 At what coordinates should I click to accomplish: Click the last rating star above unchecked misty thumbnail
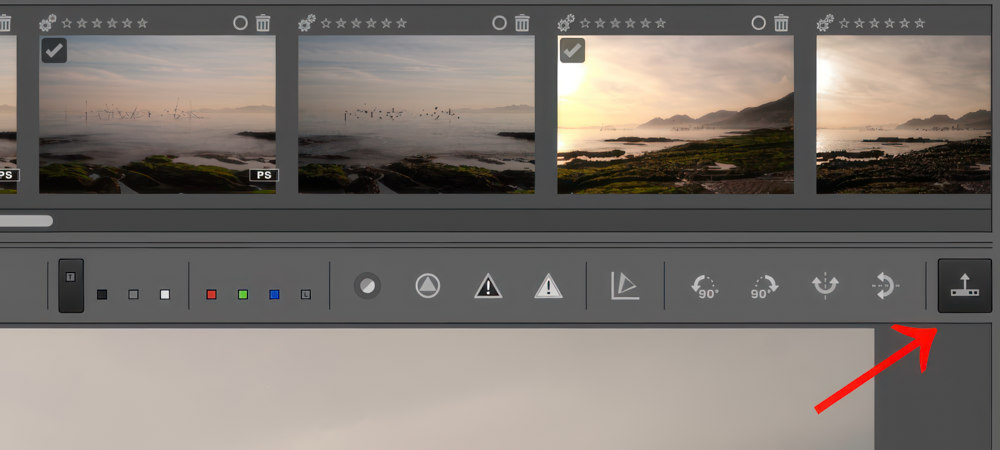click(401, 23)
